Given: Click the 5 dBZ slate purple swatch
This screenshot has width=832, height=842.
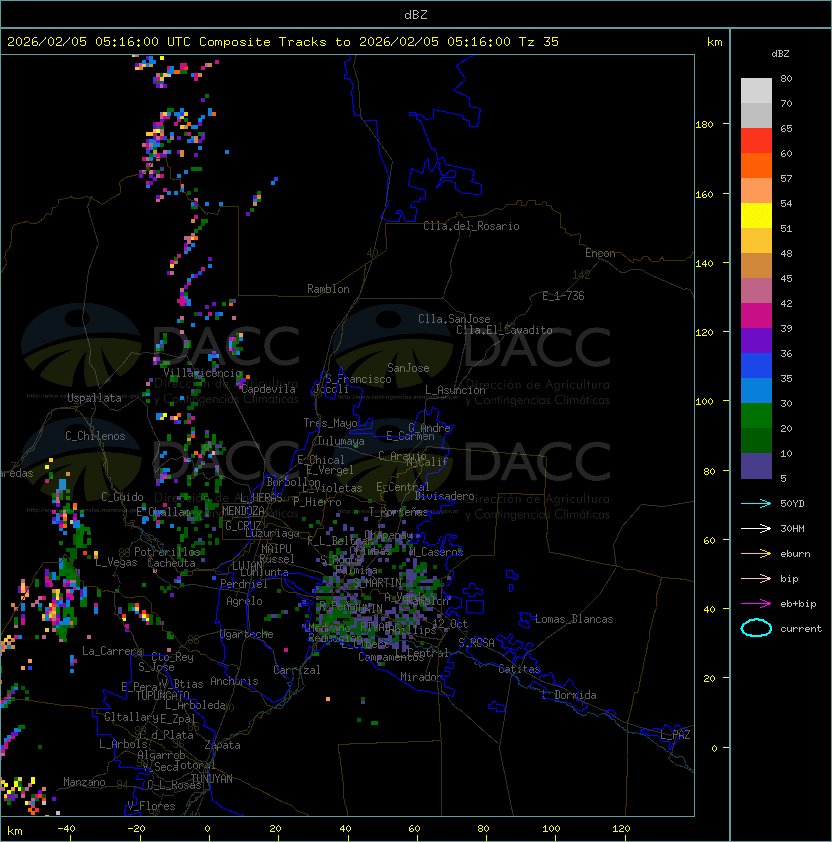Looking at the screenshot, I should pyautogui.click(x=756, y=466).
